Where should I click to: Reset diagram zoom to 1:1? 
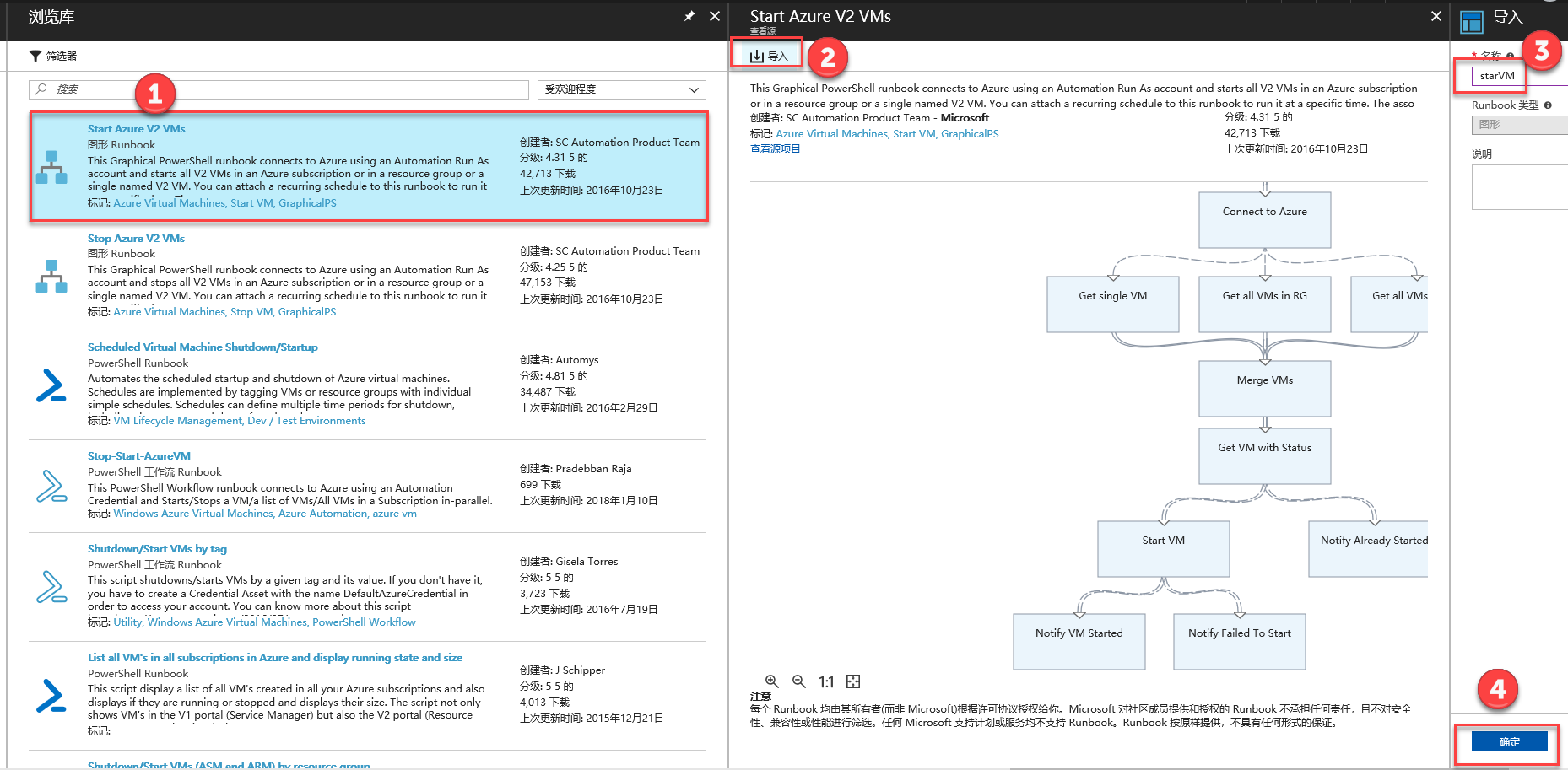826,681
